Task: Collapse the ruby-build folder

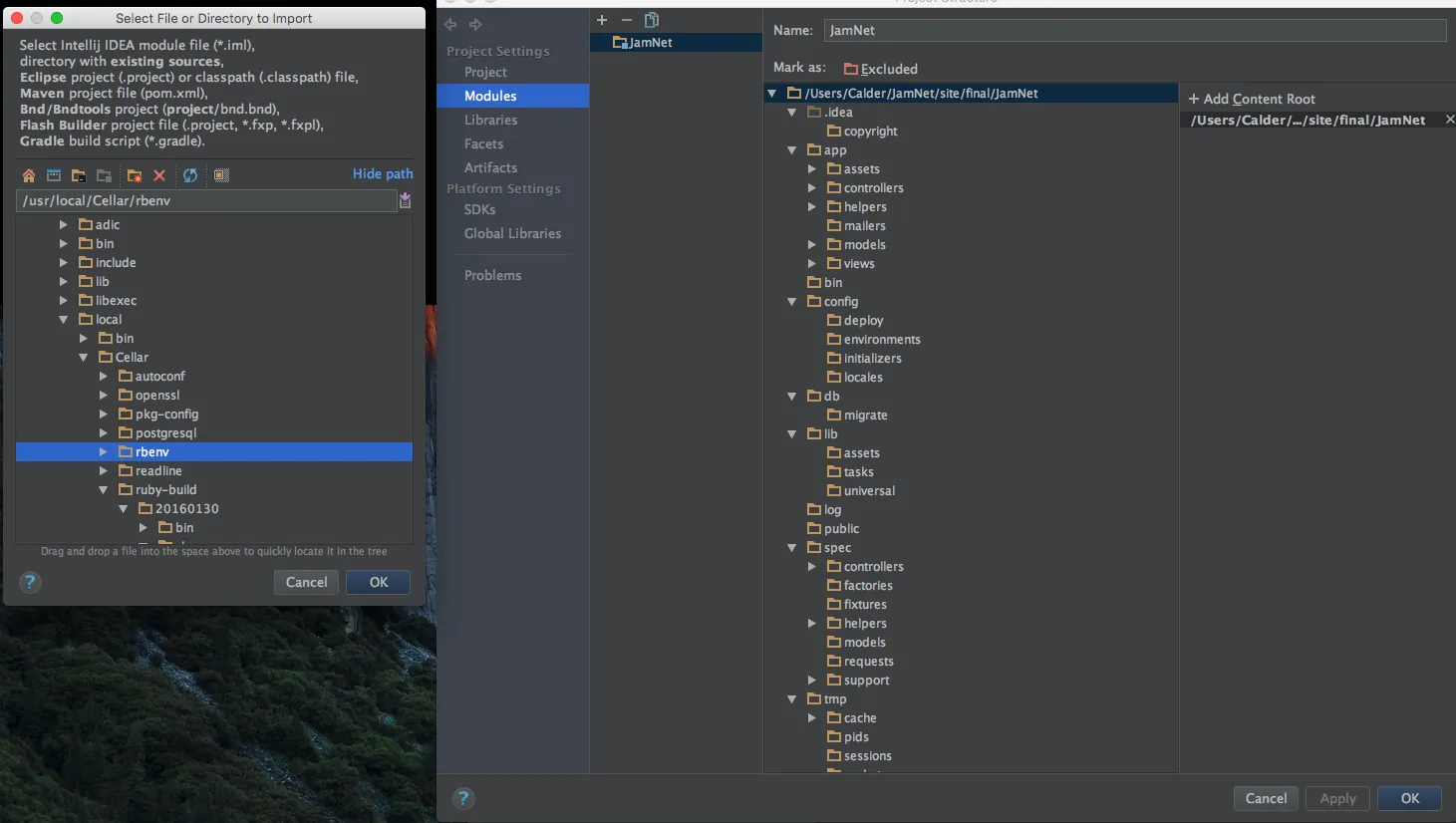Action: pyautogui.click(x=104, y=490)
